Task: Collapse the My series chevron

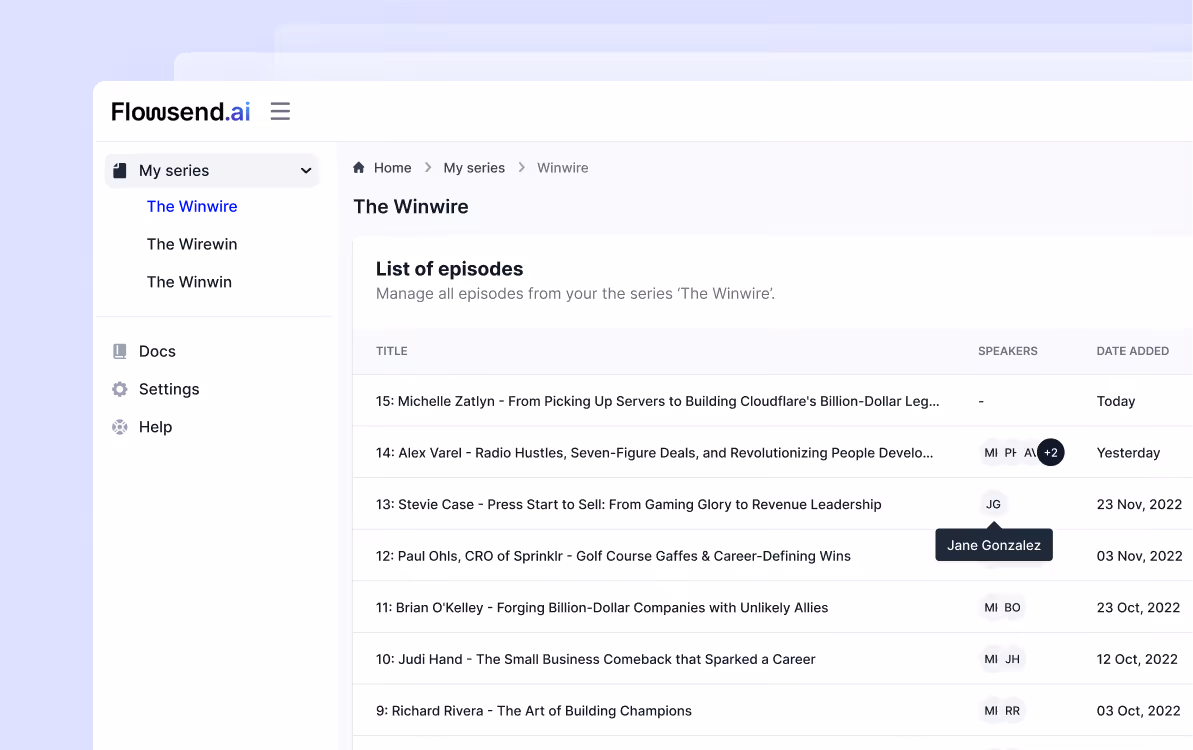Action: pyautogui.click(x=306, y=170)
